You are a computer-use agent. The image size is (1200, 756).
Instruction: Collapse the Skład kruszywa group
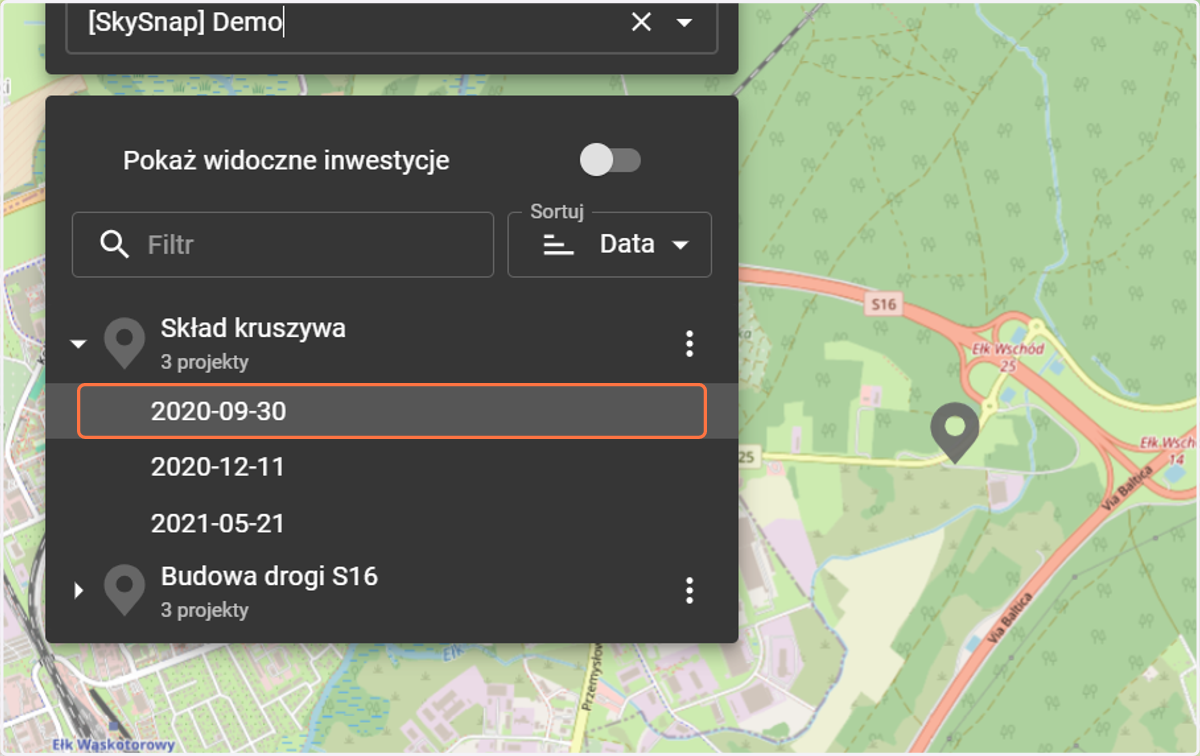78,344
